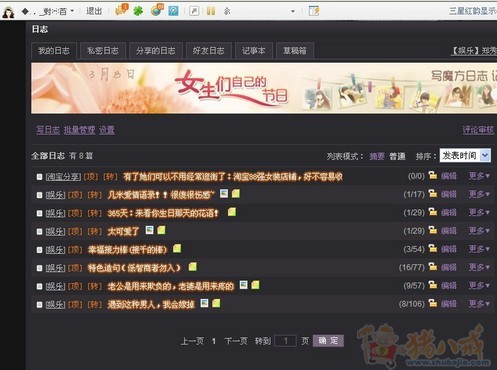Screen dimensions: 497x370
Task: Open the 发表时间 sort order dropdown
Action: [465, 155]
